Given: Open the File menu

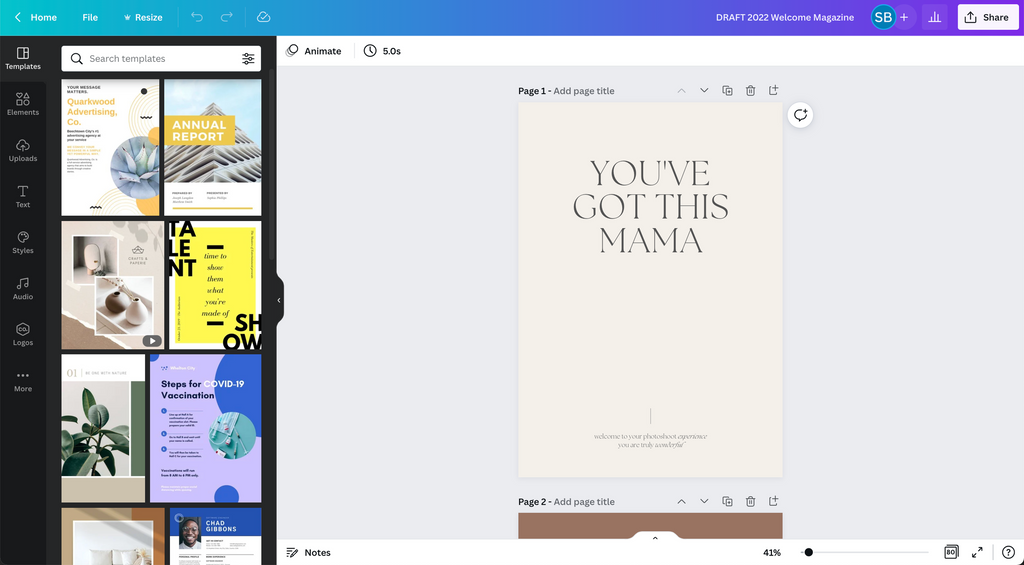Looking at the screenshot, I should pyautogui.click(x=90, y=17).
